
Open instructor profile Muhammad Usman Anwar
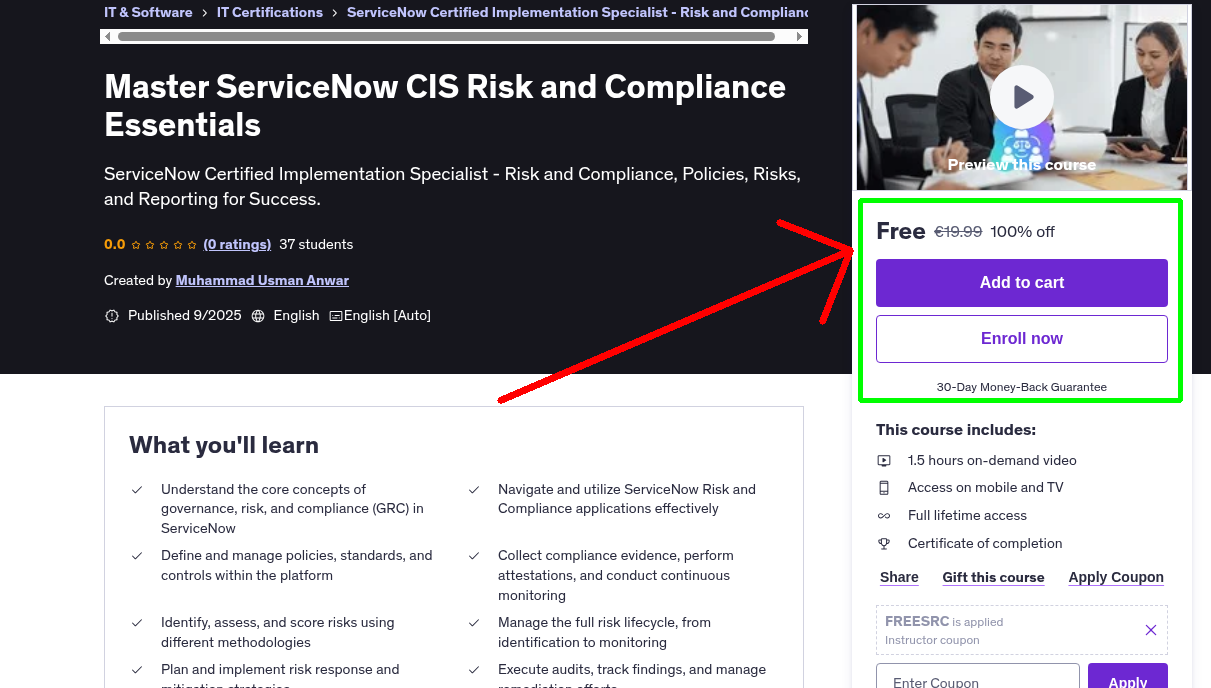[x=262, y=280]
